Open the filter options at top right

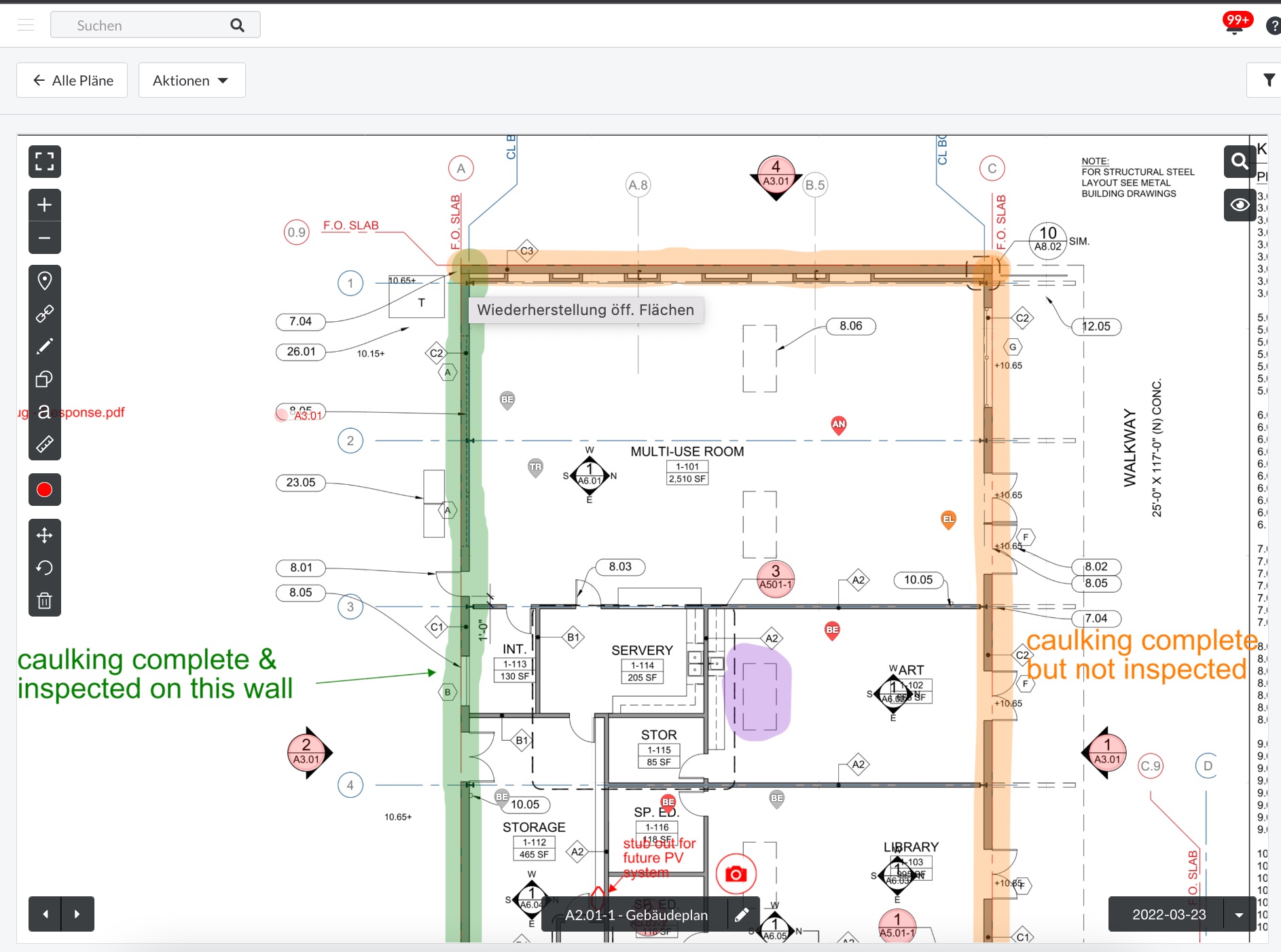(x=1268, y=80)
